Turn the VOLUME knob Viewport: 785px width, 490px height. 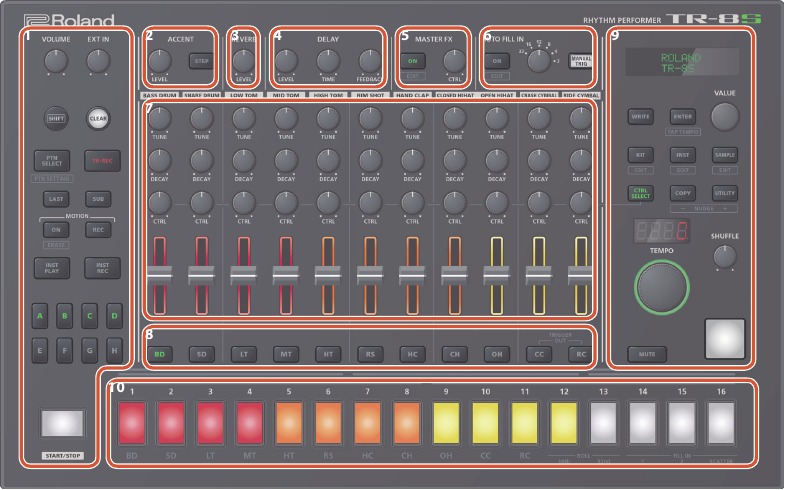coord(56,62)
